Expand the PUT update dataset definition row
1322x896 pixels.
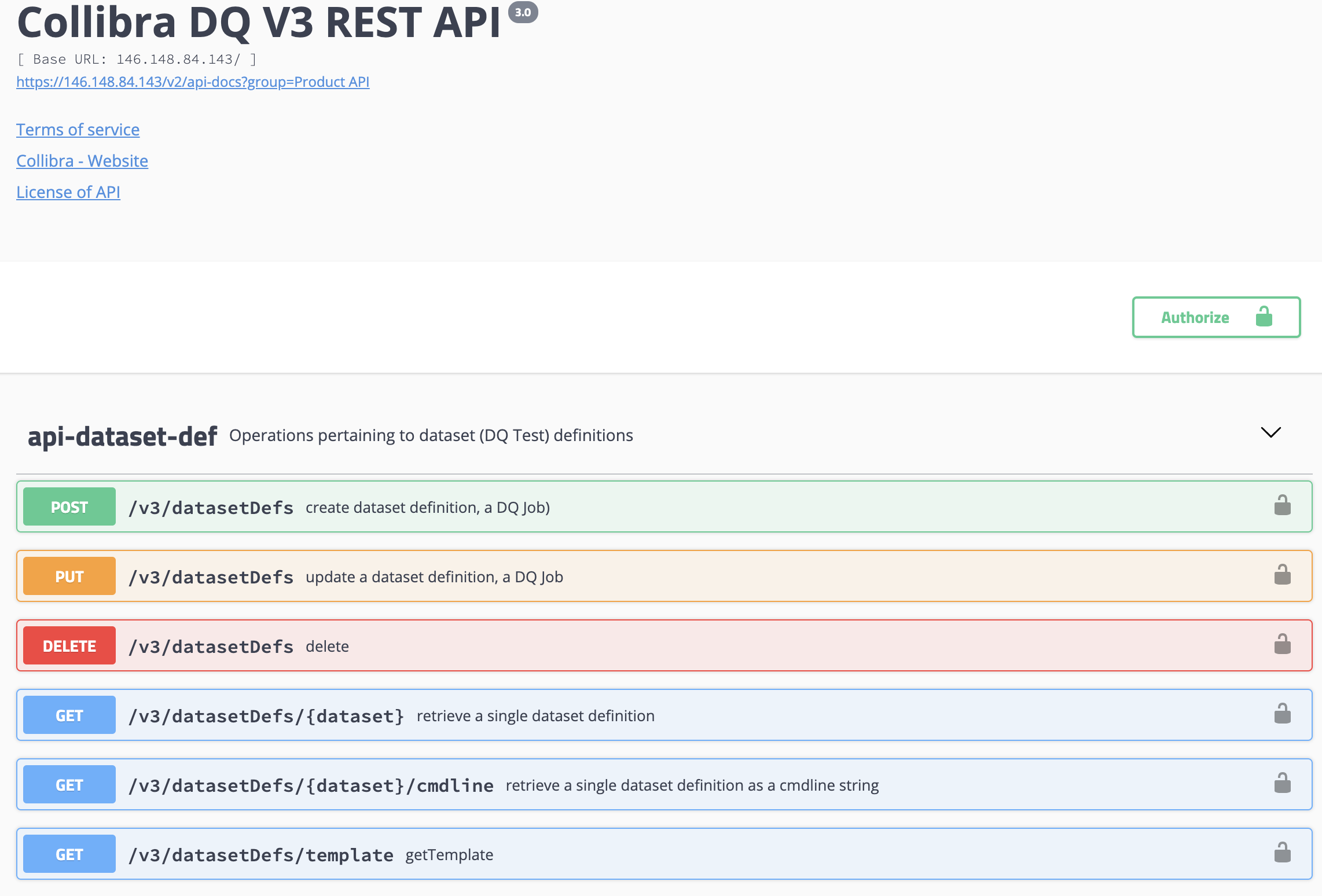click(664, 576)
